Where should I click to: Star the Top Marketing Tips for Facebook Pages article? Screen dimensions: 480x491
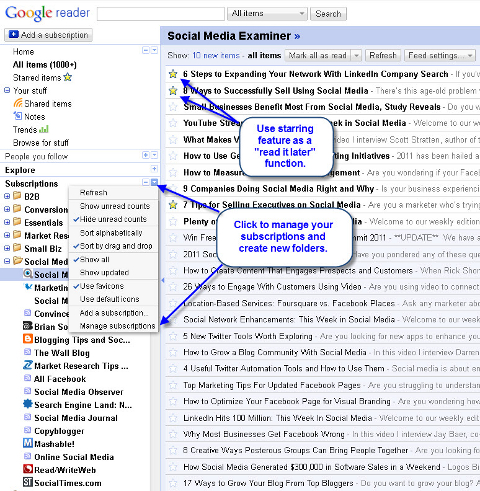point(173,385)
